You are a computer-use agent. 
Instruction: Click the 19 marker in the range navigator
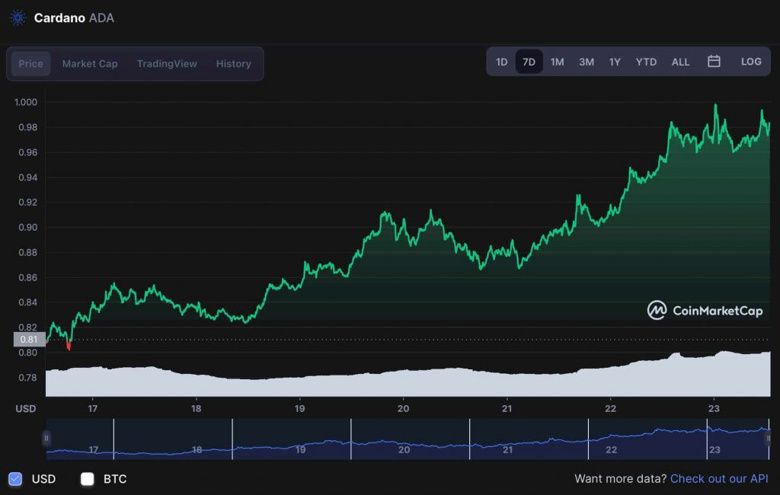(x=300, y=450)
